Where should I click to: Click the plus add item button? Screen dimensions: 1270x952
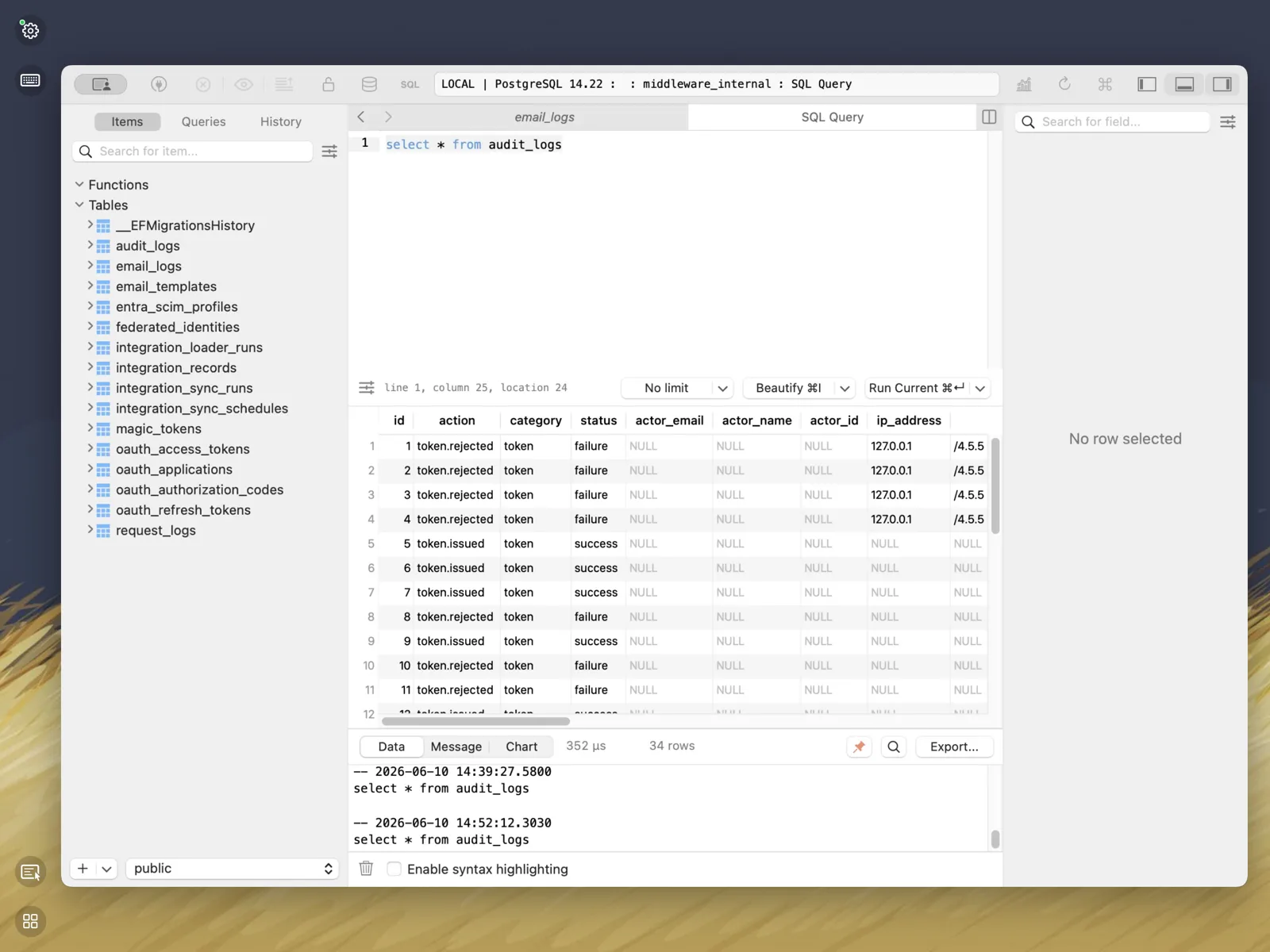coord(83,869)
